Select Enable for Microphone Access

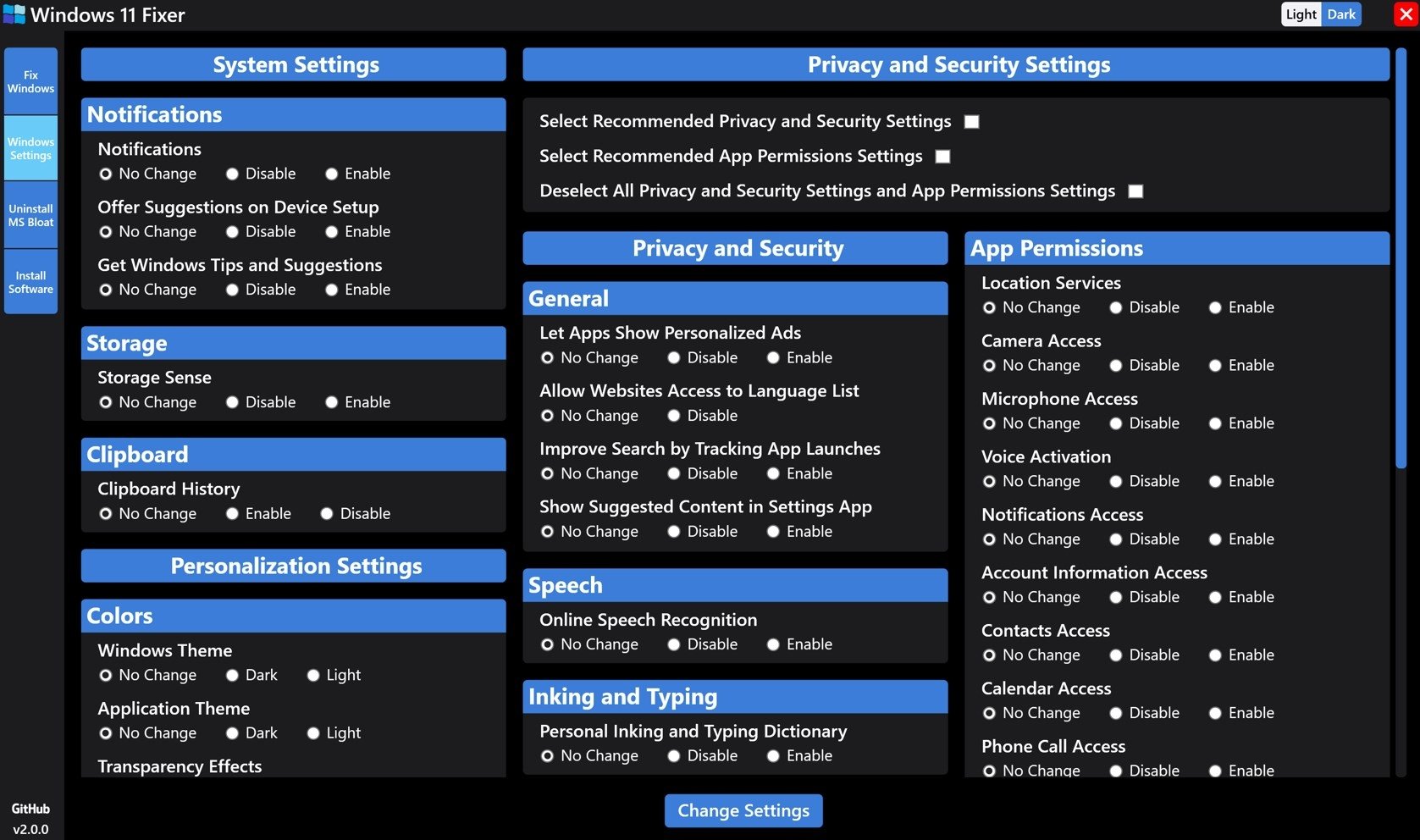1215,423
